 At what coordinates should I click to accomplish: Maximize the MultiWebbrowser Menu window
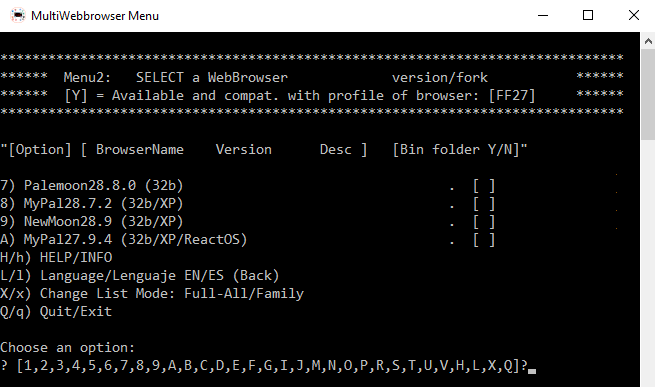click(x=588, y=15)
